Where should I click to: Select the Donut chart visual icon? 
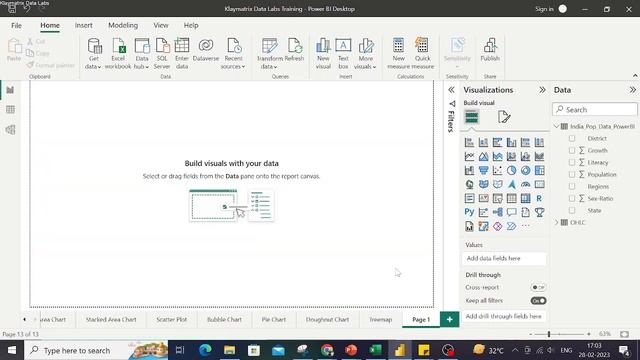(525, 170)
